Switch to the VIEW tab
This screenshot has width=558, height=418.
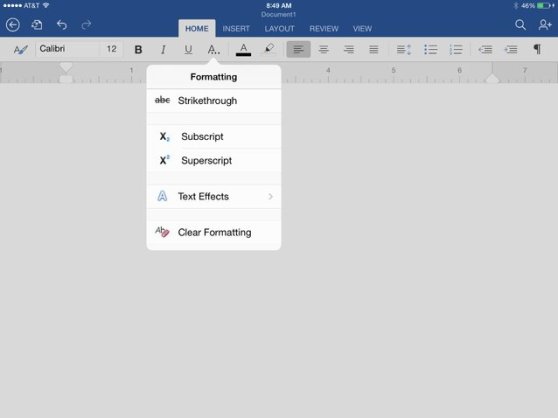point(362,29)
